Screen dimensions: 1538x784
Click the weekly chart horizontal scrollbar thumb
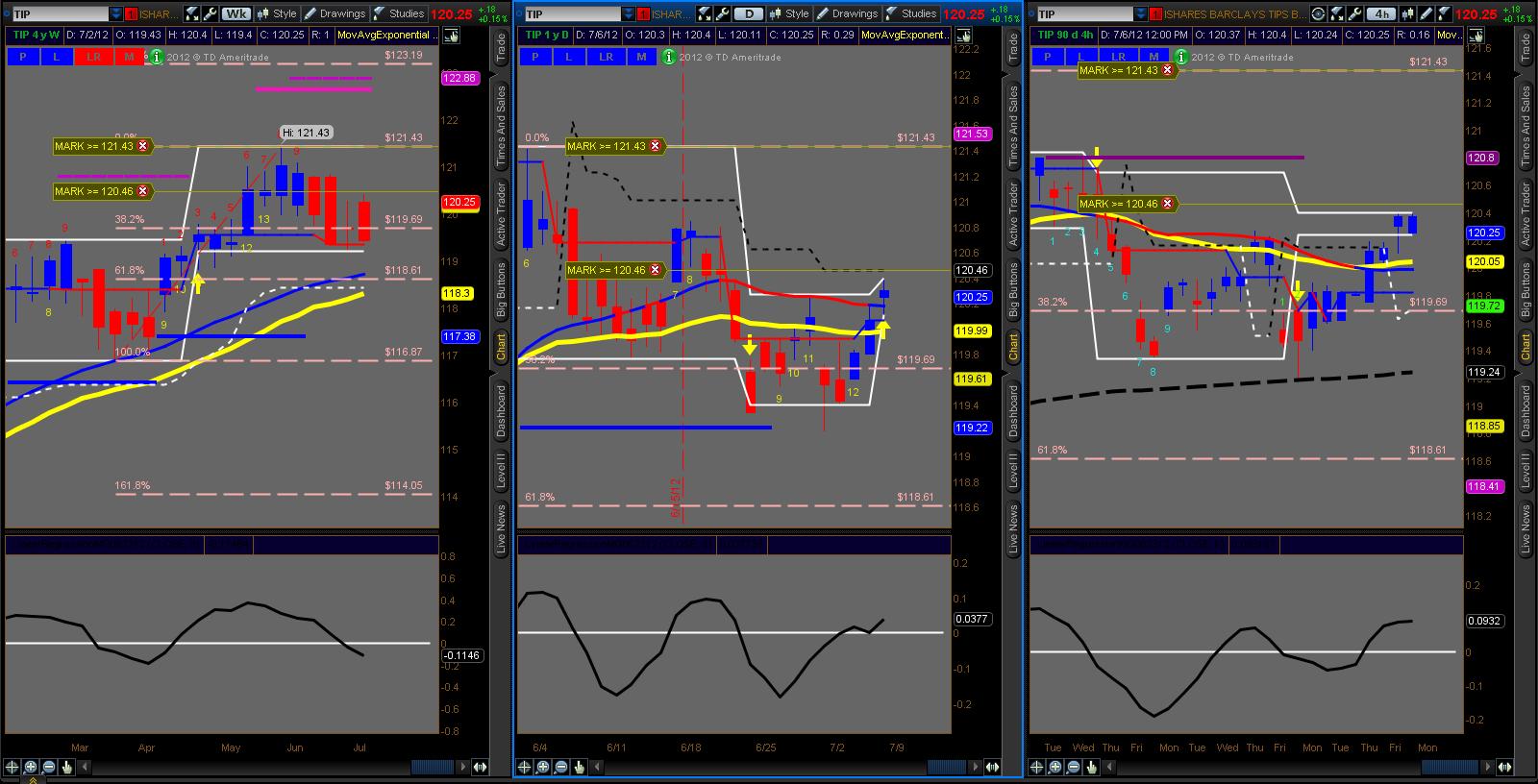point(432,767)
